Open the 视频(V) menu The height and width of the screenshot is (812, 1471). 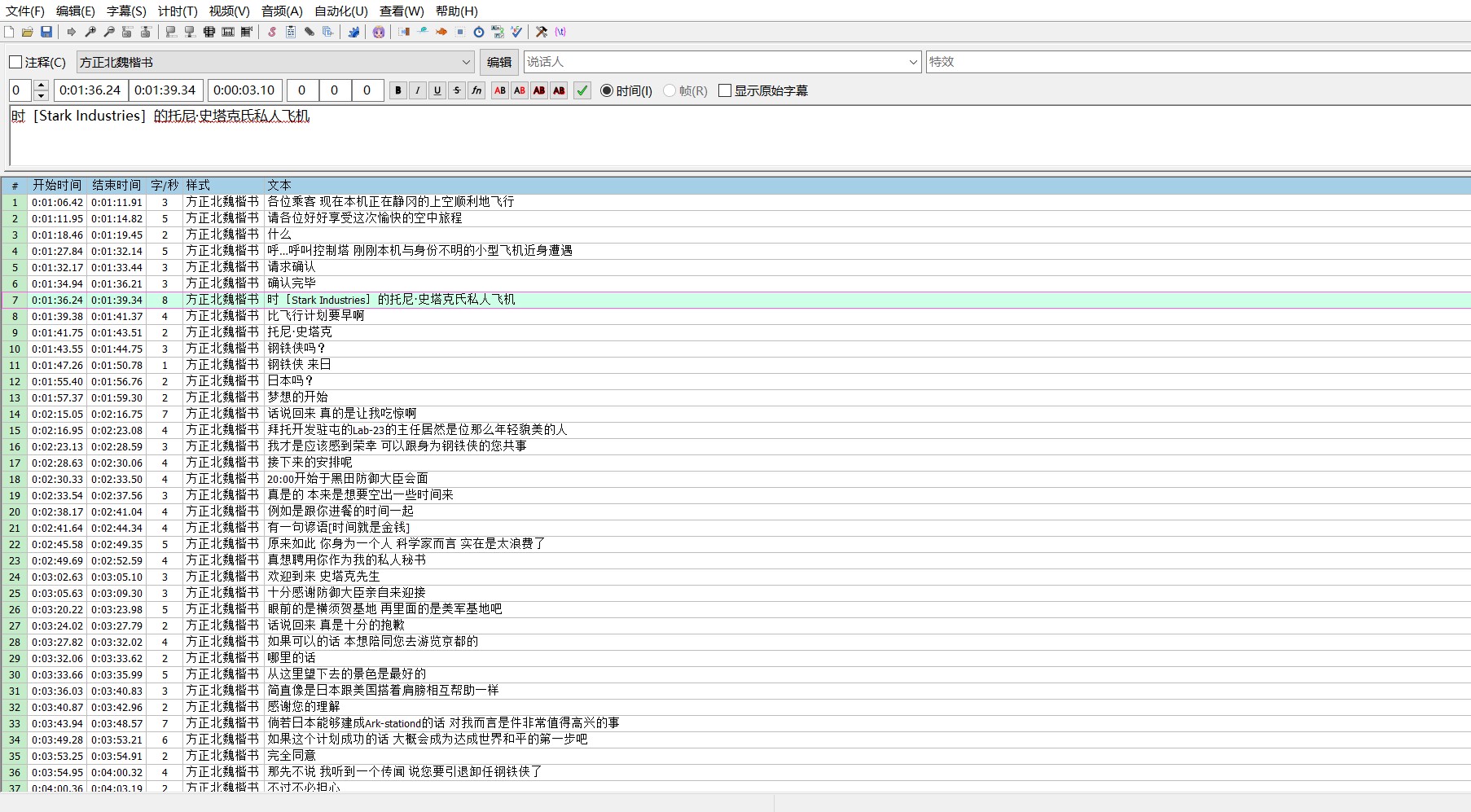click(229, 11)
